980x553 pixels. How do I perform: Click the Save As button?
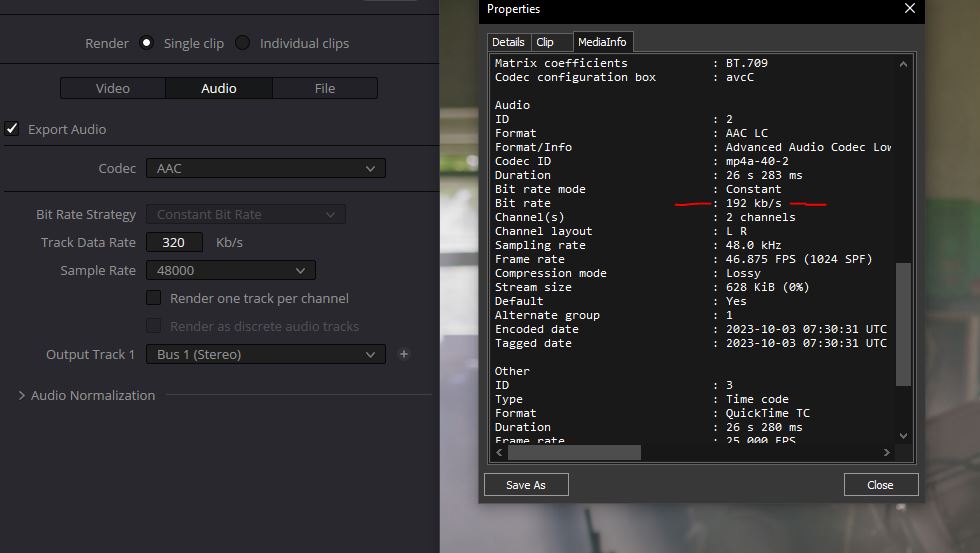click(x=526, y=485)
